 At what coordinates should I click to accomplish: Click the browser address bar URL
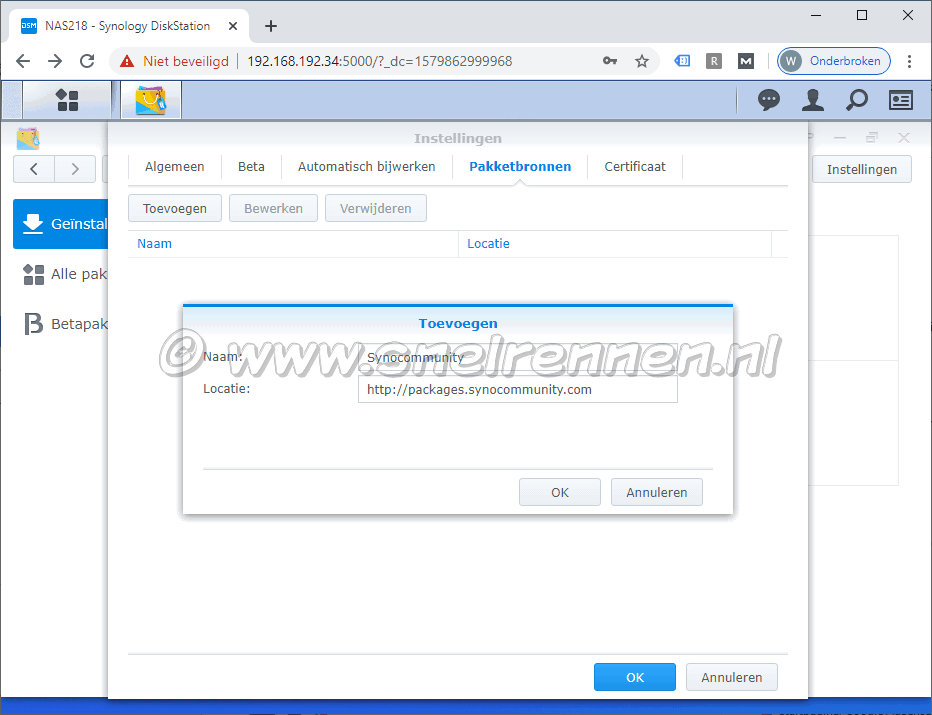pos(380,61)
